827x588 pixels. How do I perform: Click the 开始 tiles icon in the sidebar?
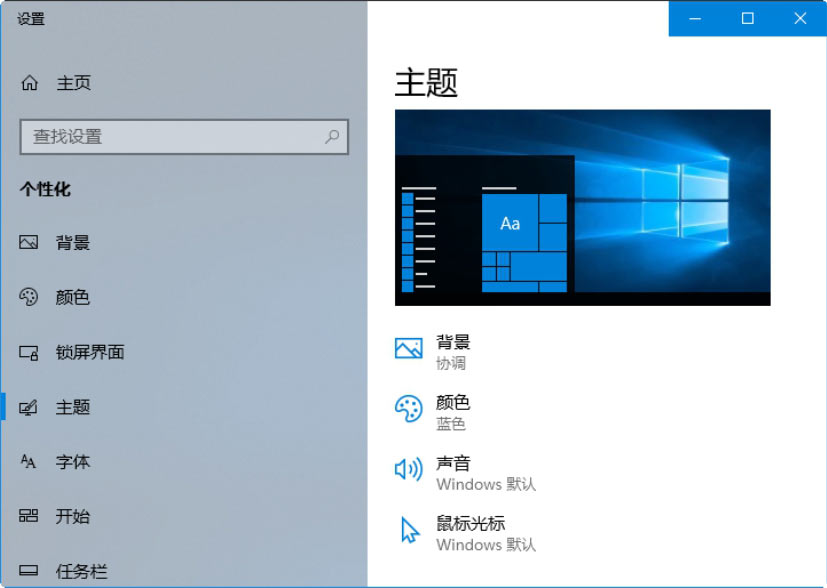coord(28,516)
